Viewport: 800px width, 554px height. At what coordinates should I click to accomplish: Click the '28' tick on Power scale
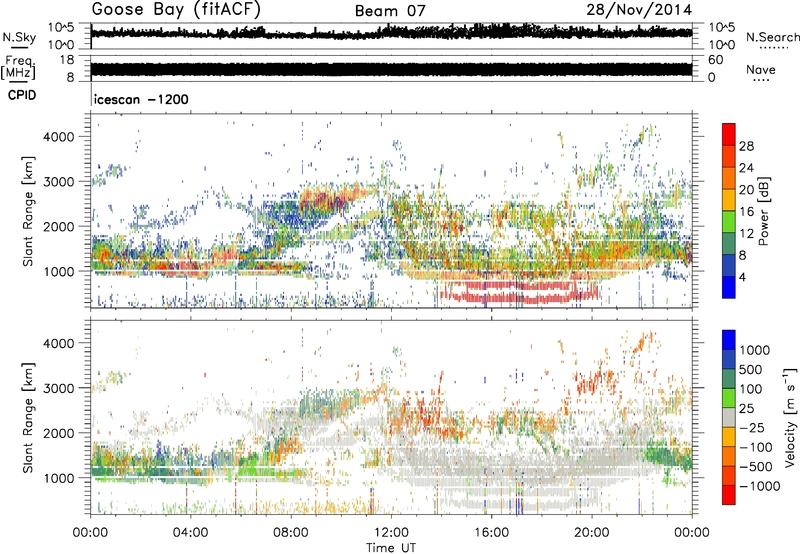click(746, 146)
